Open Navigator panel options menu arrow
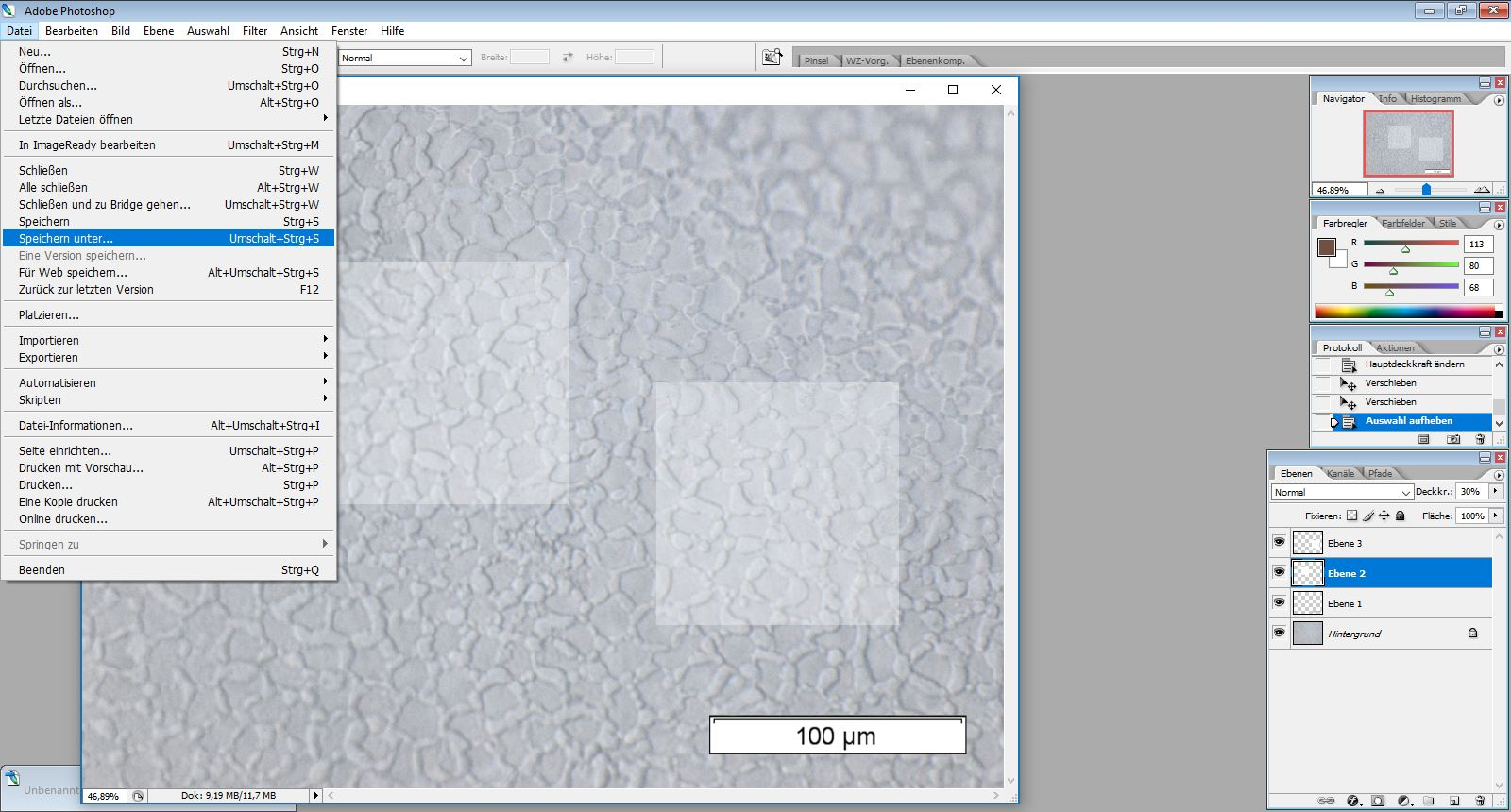This screenshot has height=812, width=1511. [x=1499, y=100]
